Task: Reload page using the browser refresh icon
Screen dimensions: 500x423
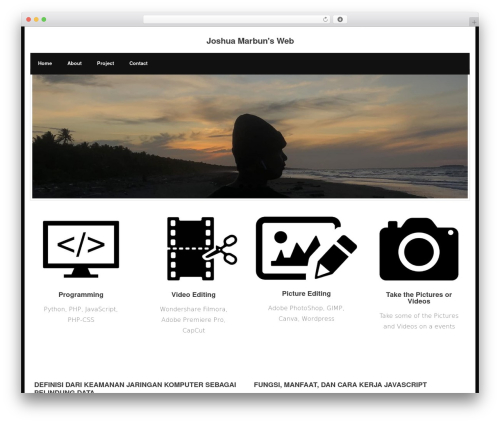Action: (325, 19)
